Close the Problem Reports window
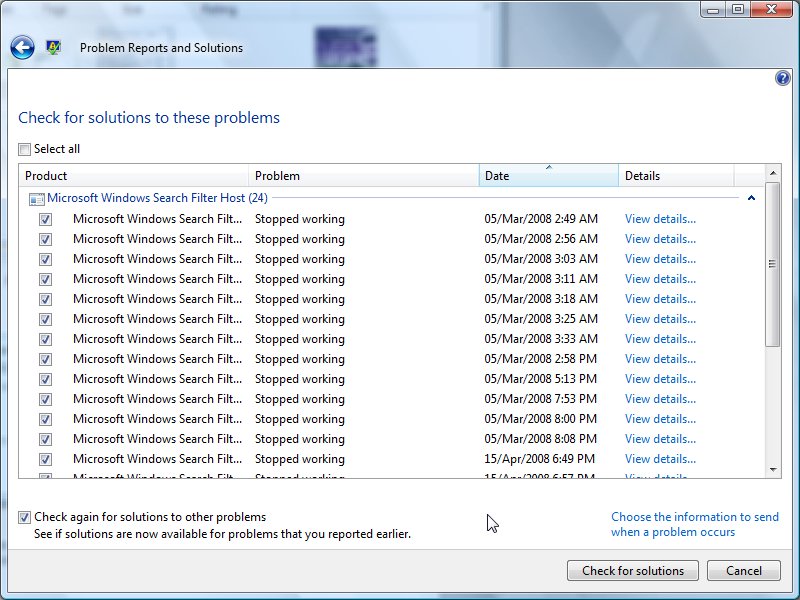The image size is (800, 600). (x=771, y=10)
